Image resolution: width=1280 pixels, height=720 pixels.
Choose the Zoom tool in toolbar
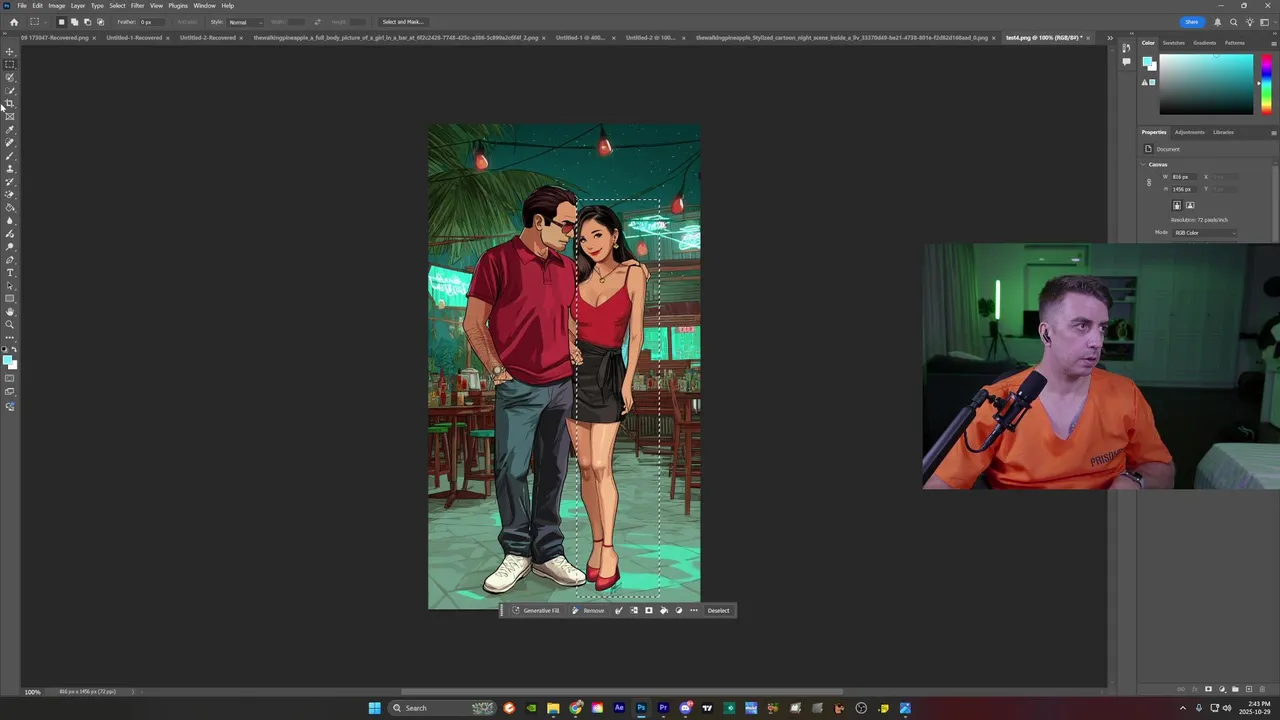click(x=10, y=324)
